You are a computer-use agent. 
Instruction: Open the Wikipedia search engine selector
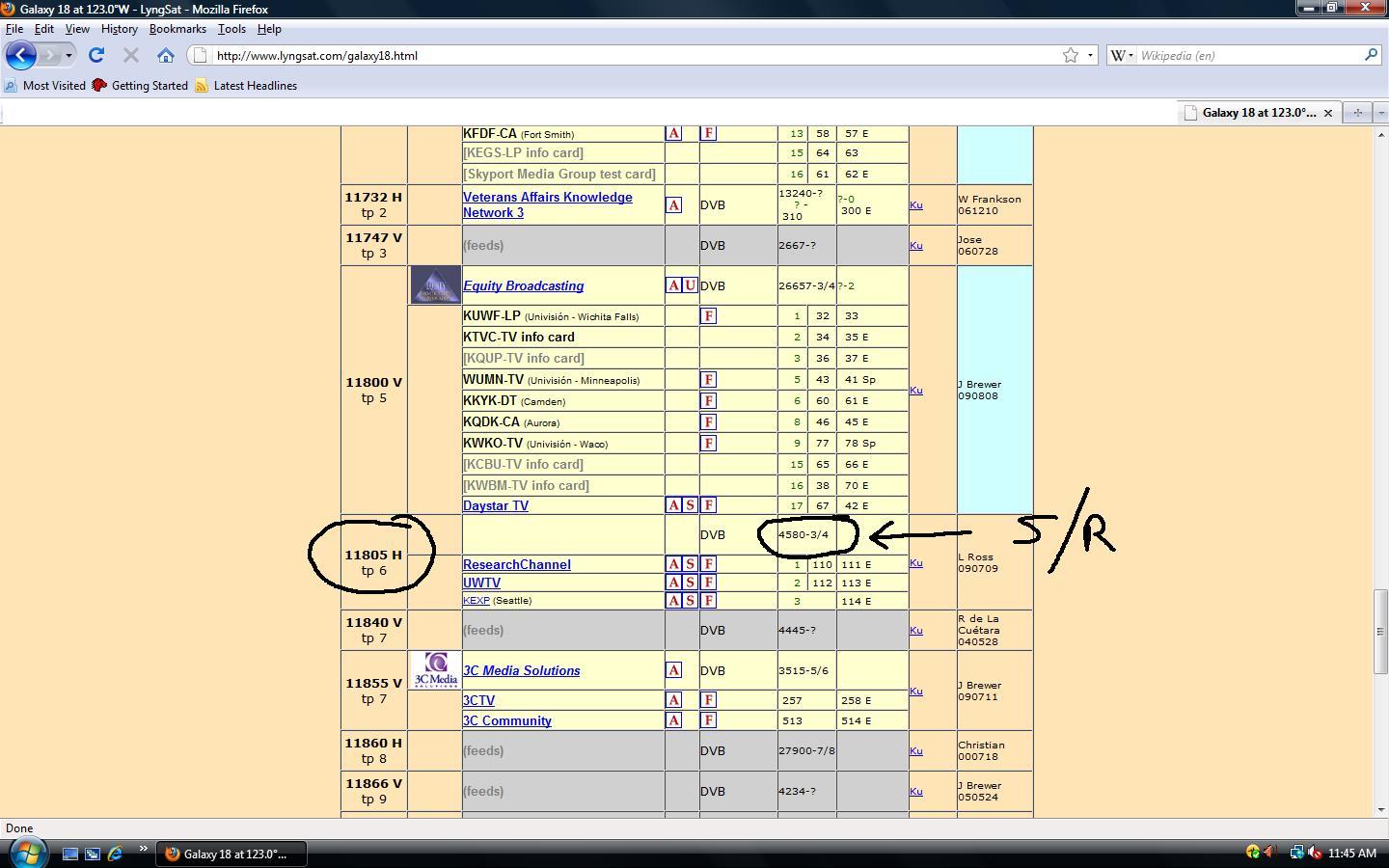tap(1122, 55)
